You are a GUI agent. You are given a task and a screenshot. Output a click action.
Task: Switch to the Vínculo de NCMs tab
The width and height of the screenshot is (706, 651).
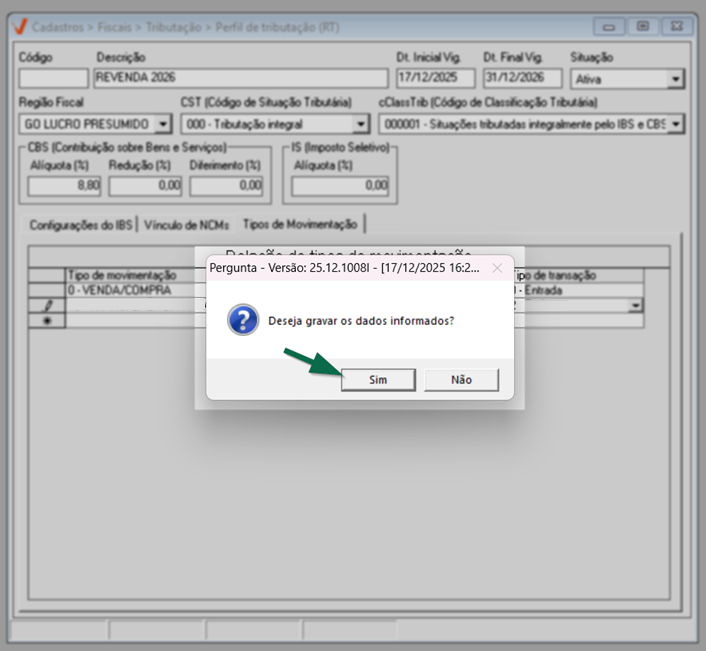point(186,225)
